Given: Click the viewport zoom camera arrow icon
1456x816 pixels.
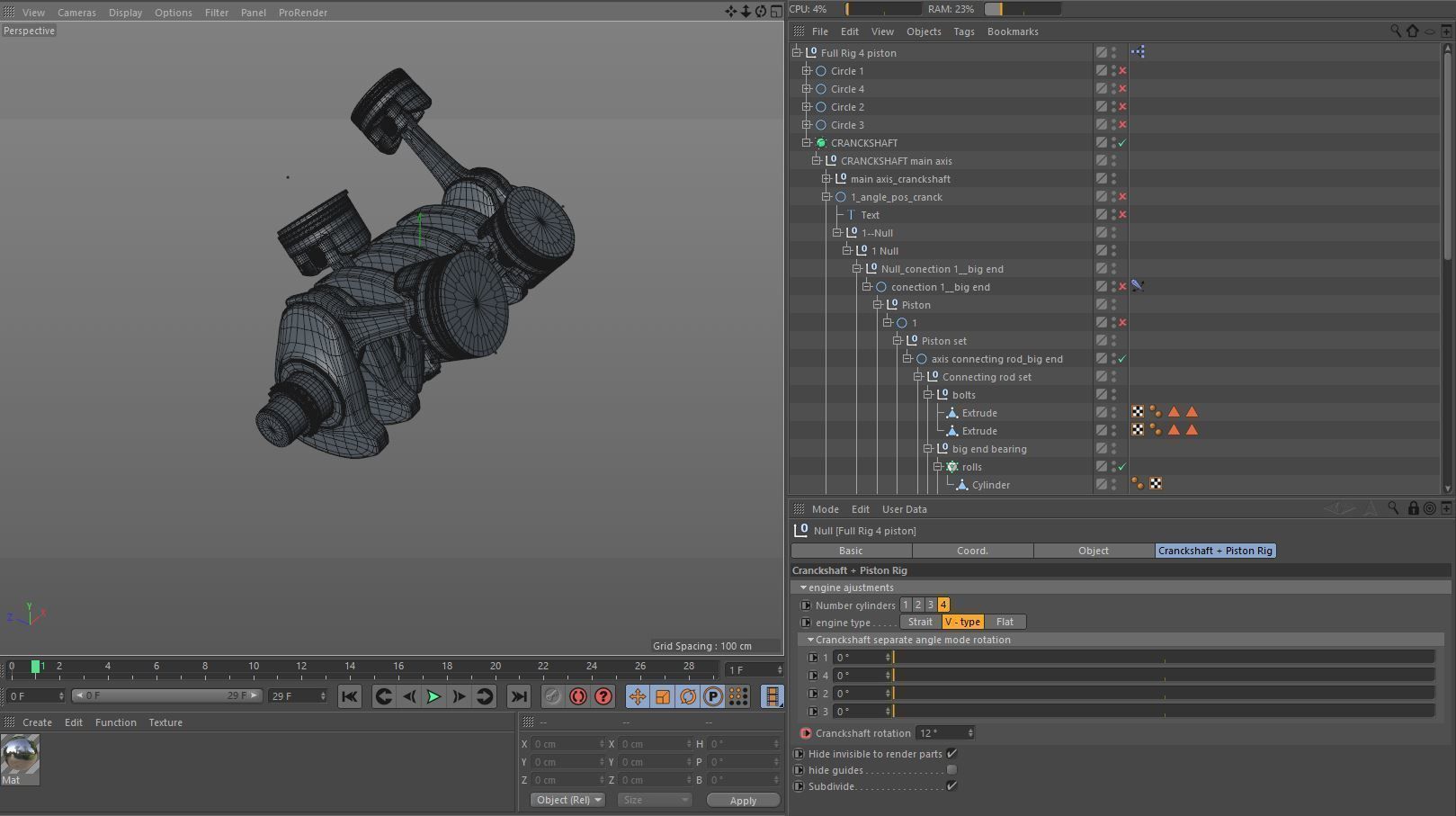Looking at the screenshot, I should [746, 12].
